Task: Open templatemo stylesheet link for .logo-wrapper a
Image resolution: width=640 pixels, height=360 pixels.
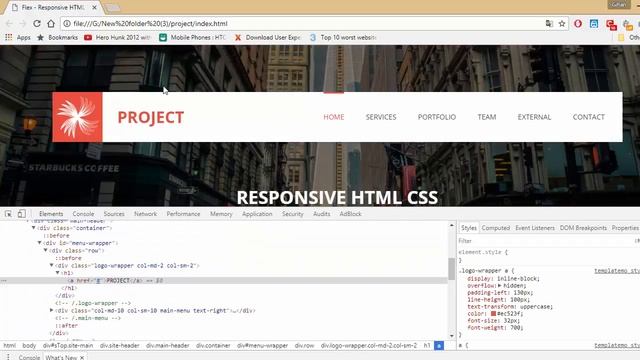Action: (617, 271)
